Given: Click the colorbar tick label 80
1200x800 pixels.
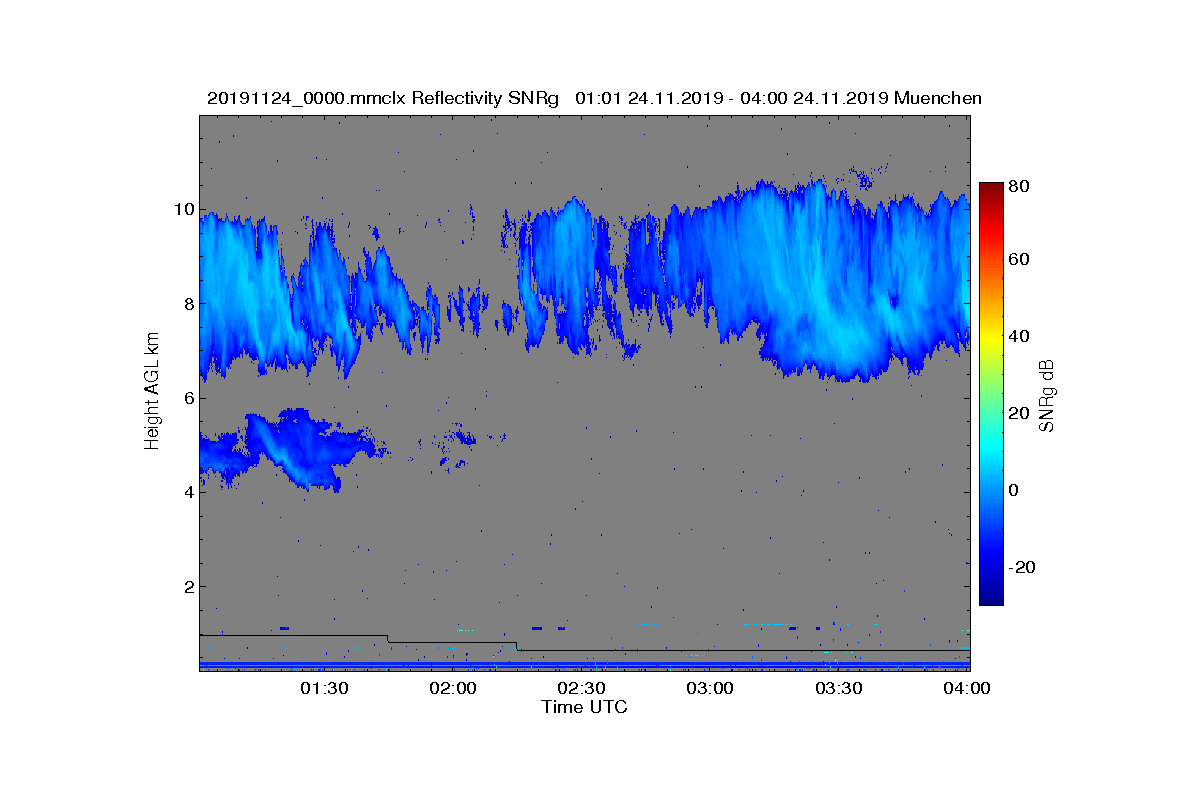Looking at the screenshot, I should pyautogui.click(x=1021, y=186).
